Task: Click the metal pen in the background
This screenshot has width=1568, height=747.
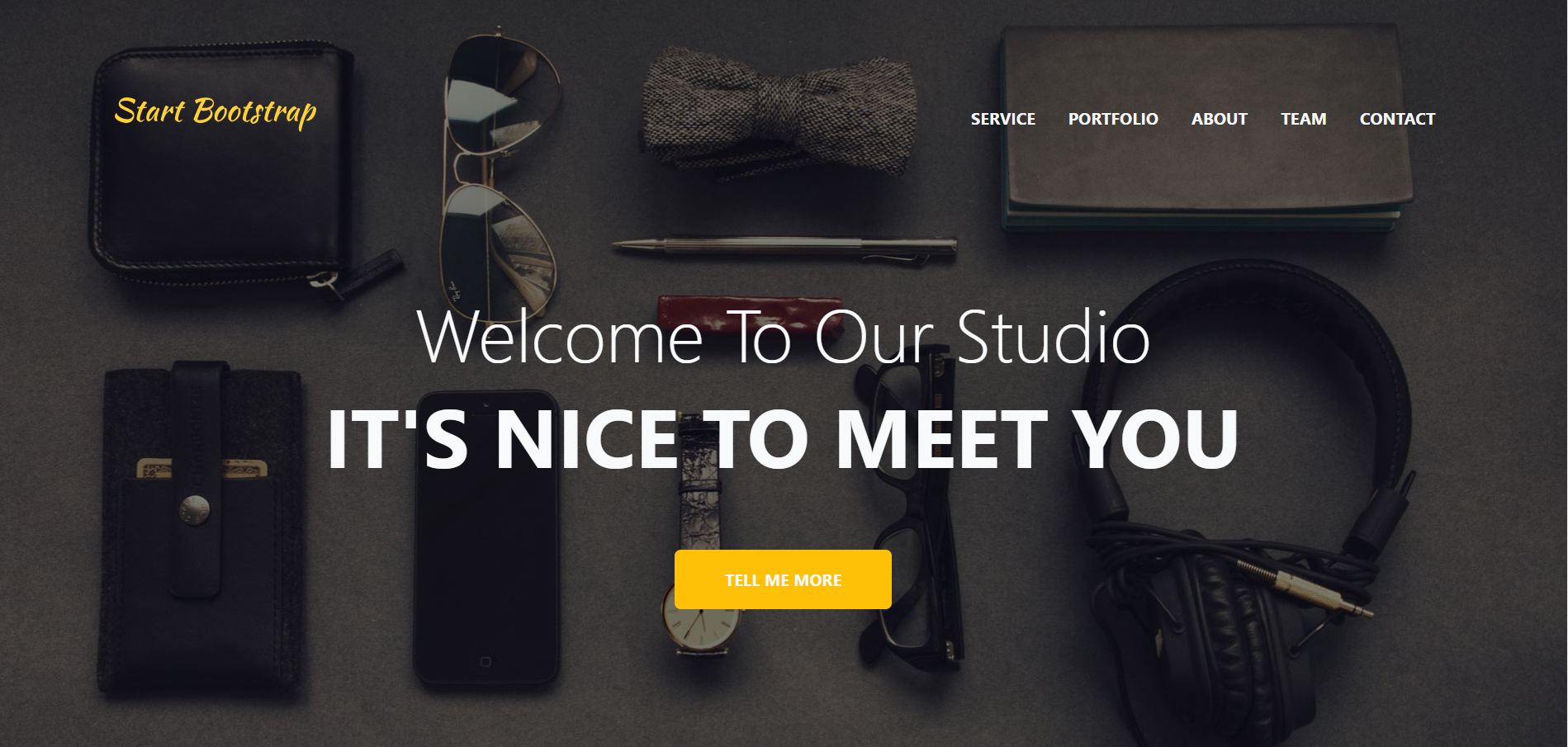Action: (x=784, y=248)
